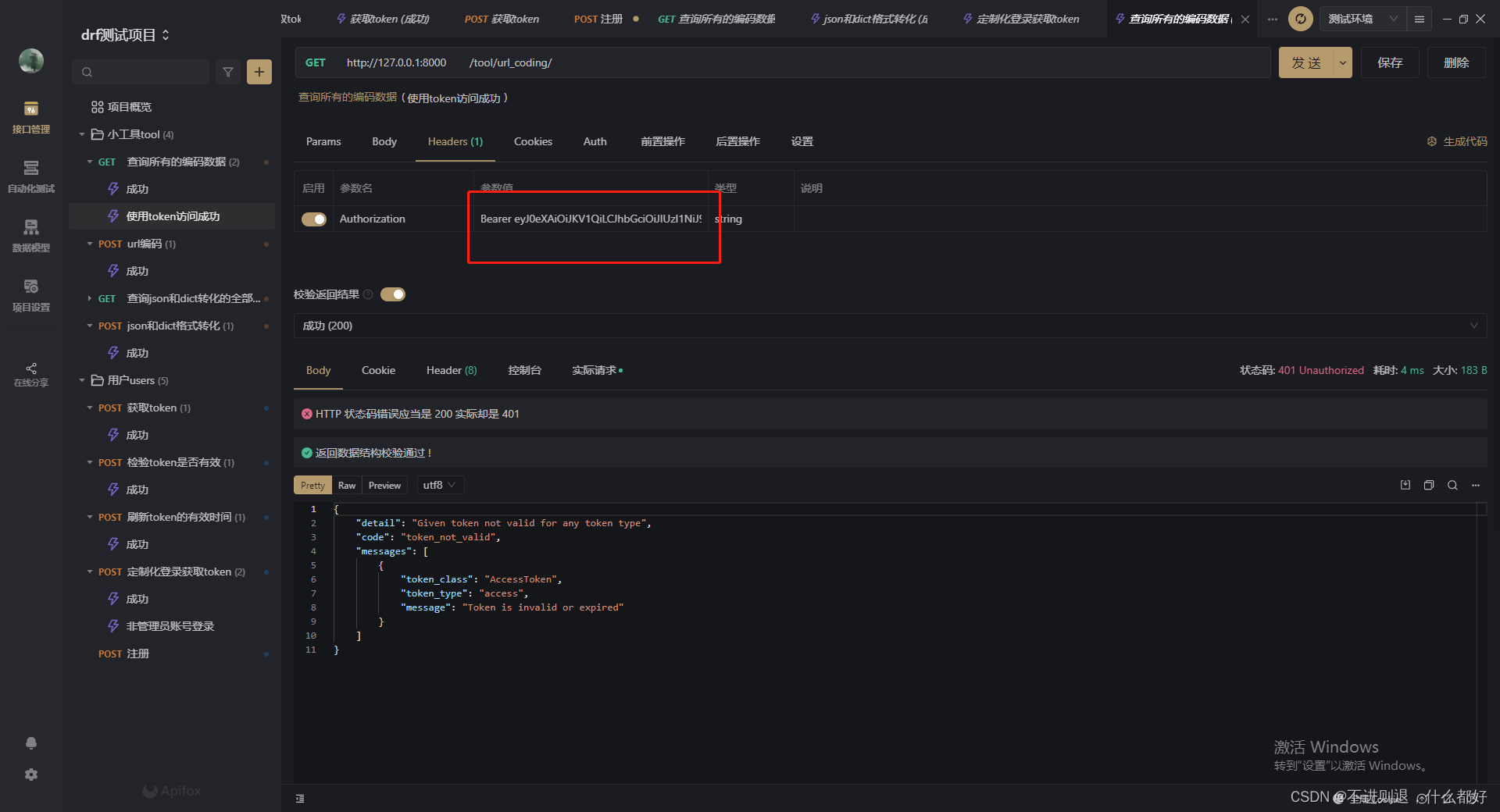Viewport: 1500px width, 812px height.
Task: Open the notifications bell
Action: coord(31,743)
